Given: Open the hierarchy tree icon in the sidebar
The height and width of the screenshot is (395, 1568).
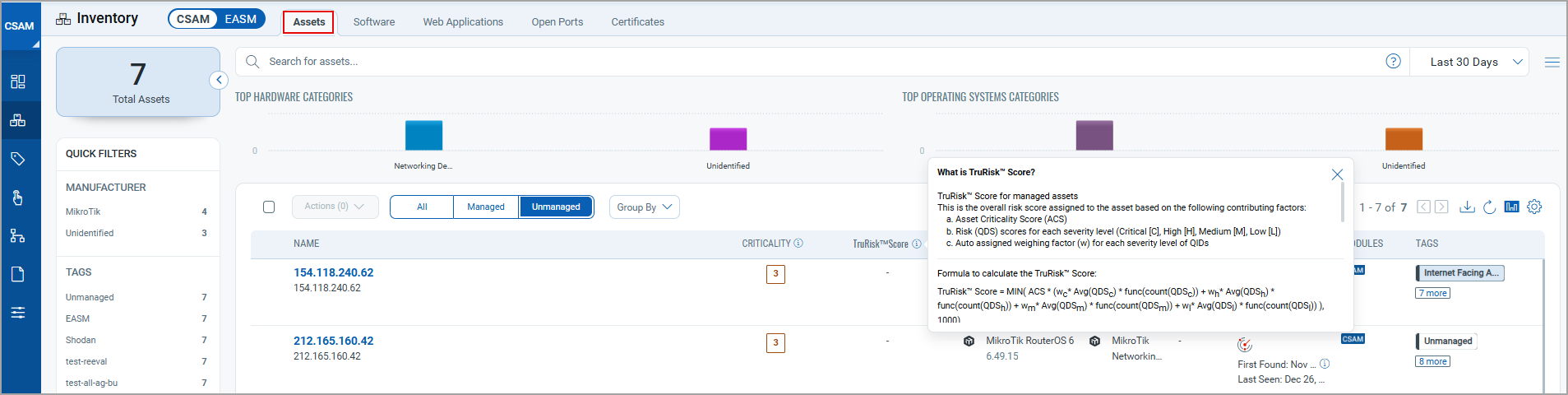Looking at the screenshot, I should (18, 235).
